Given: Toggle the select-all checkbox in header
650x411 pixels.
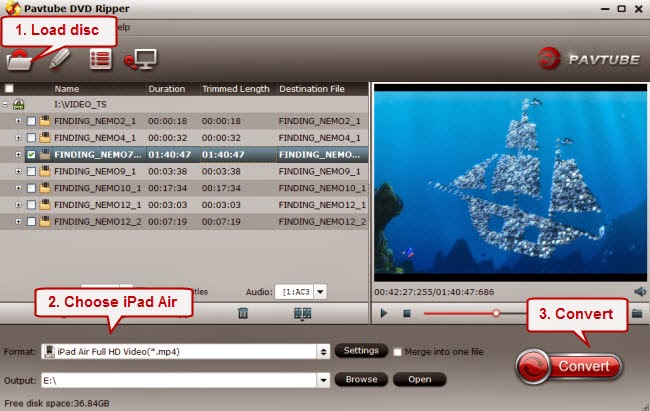Looking at the screenshot, I should click(x=9, y=88).
